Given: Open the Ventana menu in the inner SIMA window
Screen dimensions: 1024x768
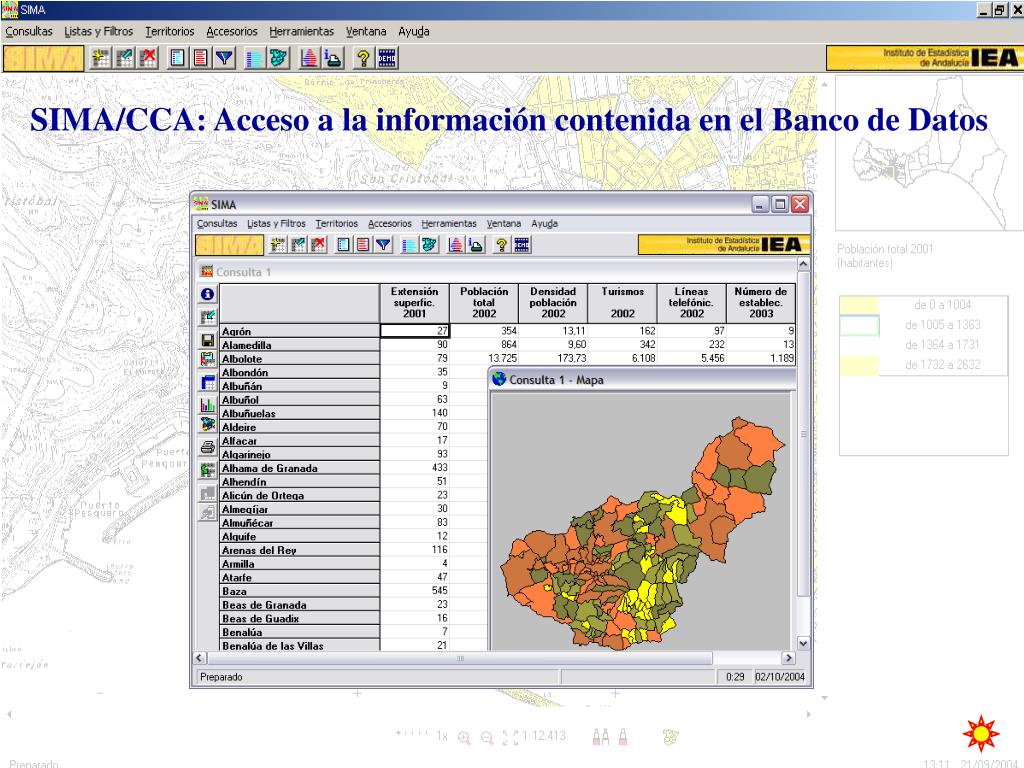Looking at the screenshot, I should pos(504,223).
